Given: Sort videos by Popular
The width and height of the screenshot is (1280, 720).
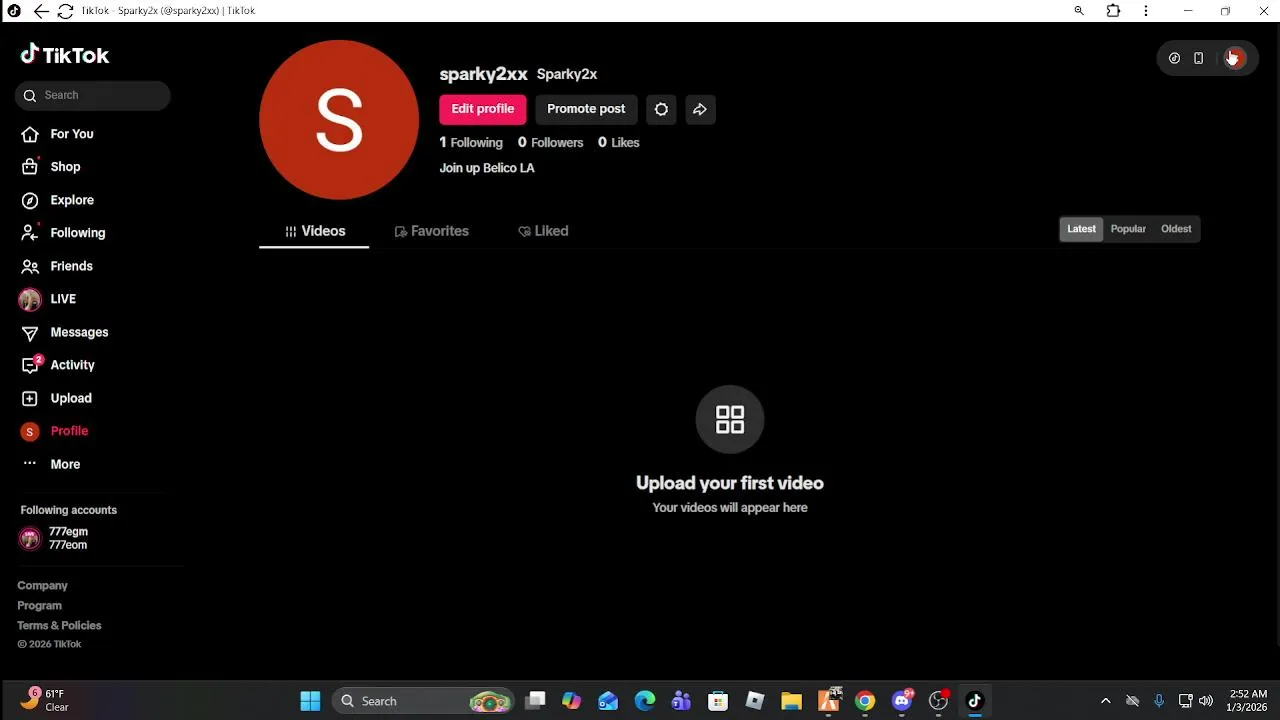Looking at the screenshot, I should pyautogui.click(x=1128, y=229).
